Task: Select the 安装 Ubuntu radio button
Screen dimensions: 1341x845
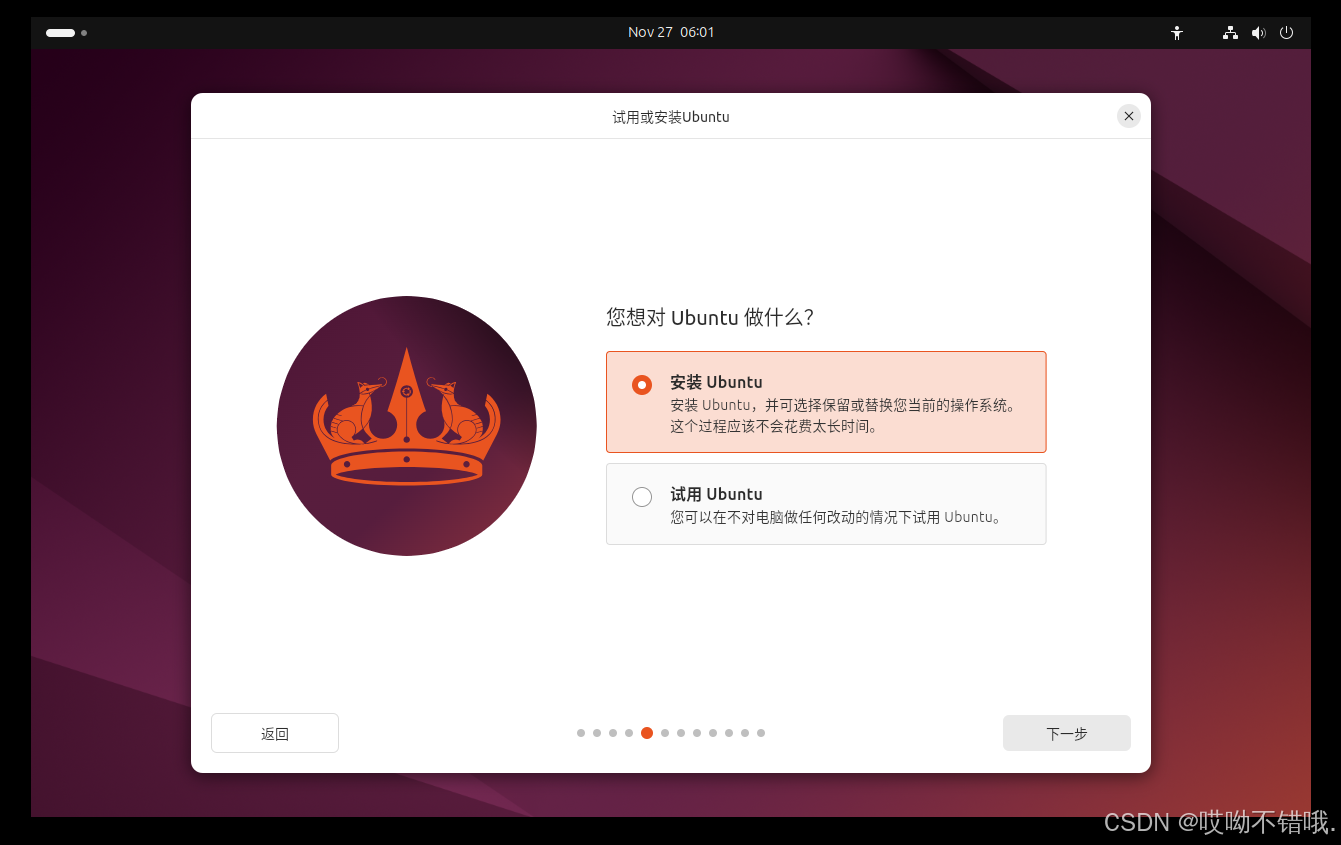Action: coord(642,384)
